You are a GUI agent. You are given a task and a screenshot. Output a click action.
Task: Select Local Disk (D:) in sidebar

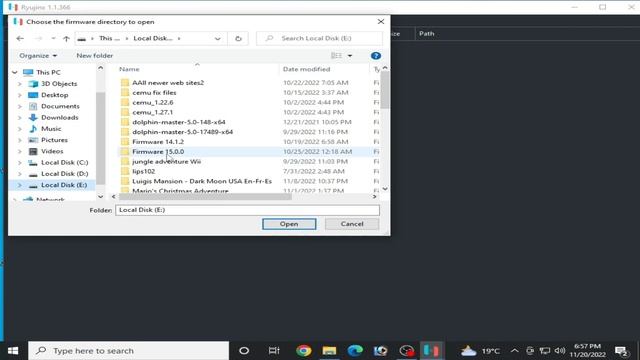(x=64, y=173)
